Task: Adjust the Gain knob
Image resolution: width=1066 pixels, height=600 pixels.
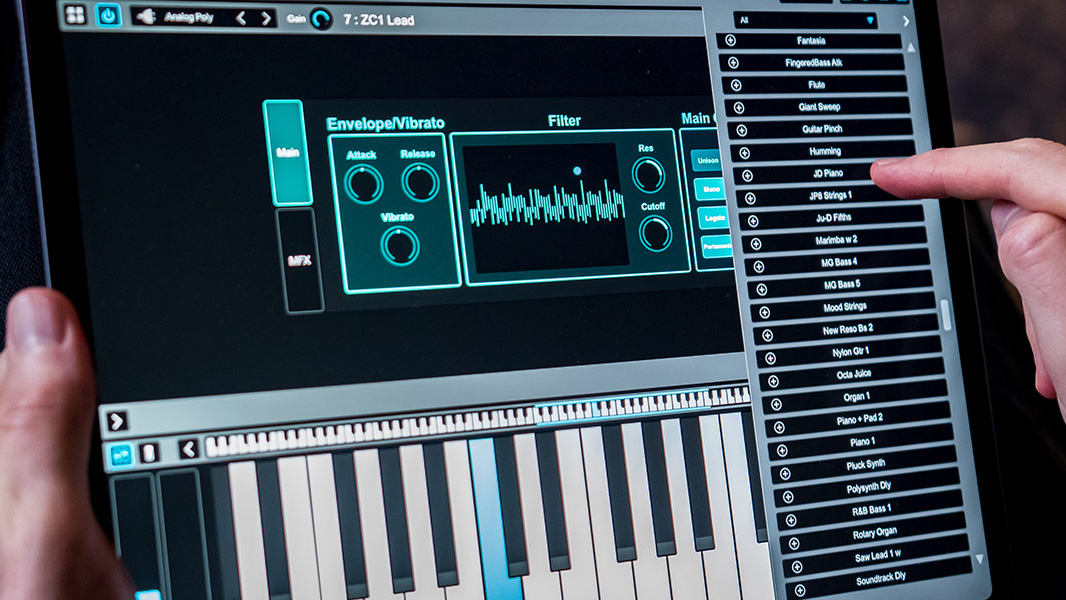Action: pos(321,20)
